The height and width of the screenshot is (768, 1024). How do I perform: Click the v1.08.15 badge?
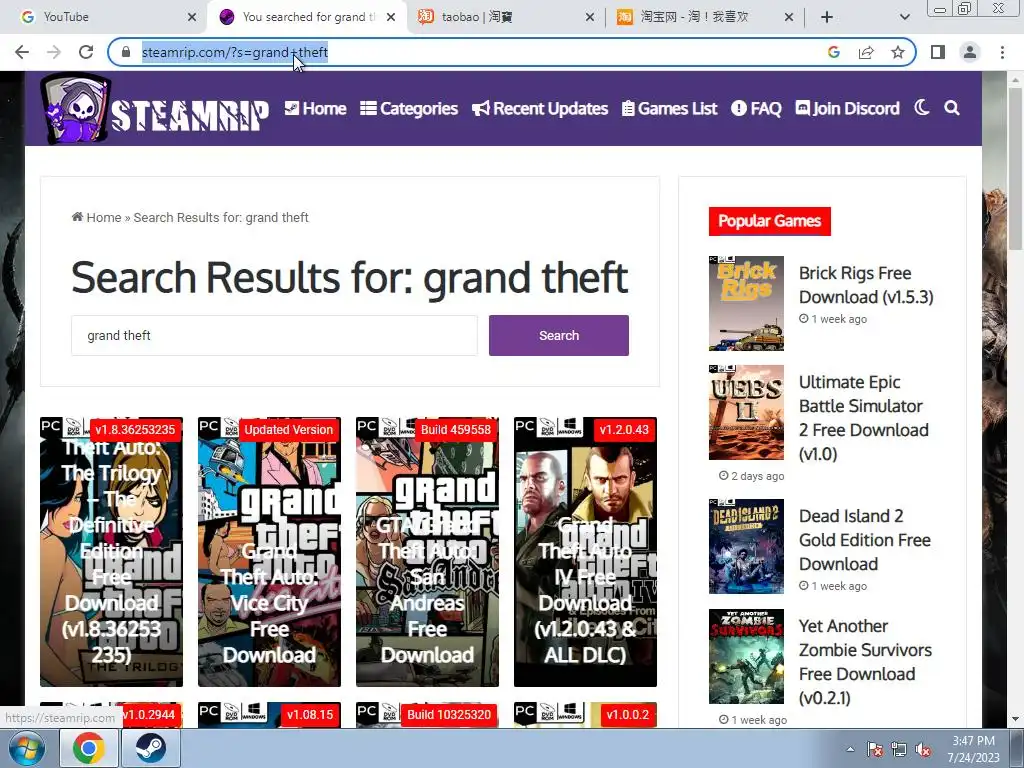(x=310, y=715)
